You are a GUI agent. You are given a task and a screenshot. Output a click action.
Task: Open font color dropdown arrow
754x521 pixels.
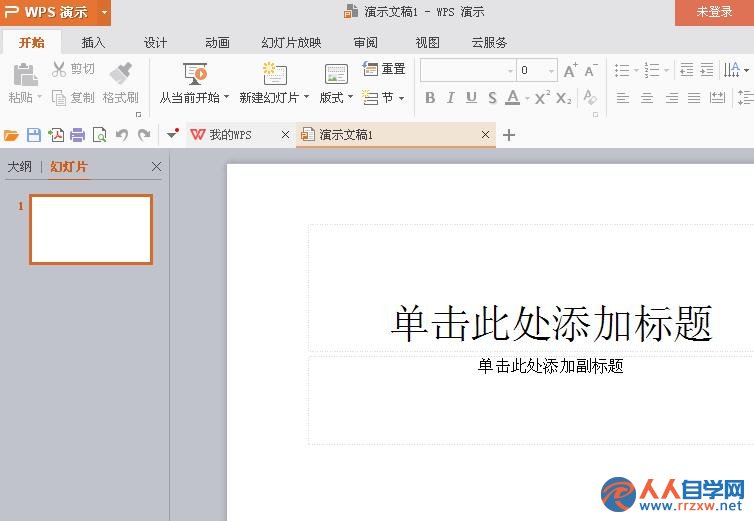(528, 99)
